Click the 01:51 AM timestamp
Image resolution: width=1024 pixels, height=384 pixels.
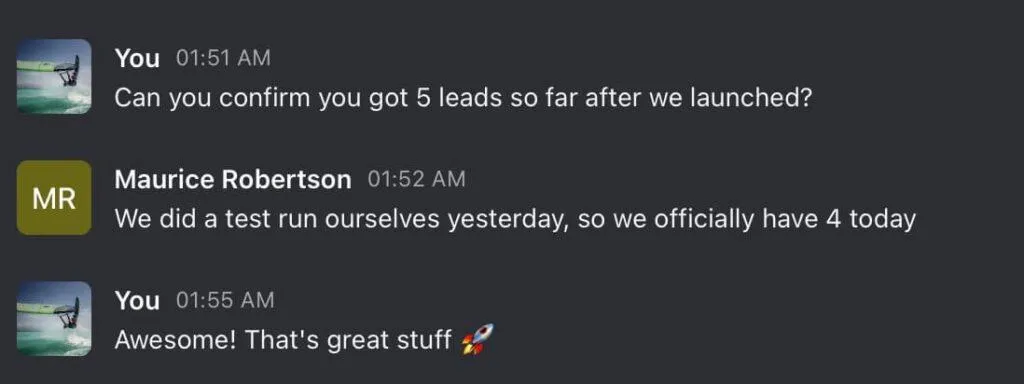pos(223,58)
